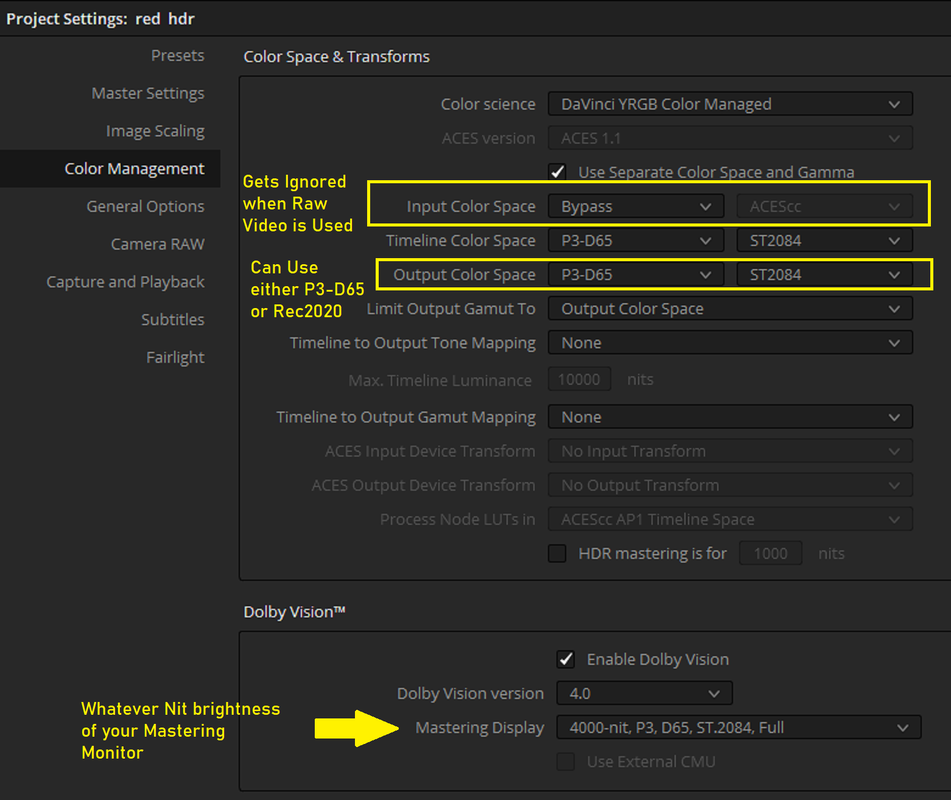
Task: Open Output Color Space ST2084 gamma dropdown
Action: [x=825, y=275]
